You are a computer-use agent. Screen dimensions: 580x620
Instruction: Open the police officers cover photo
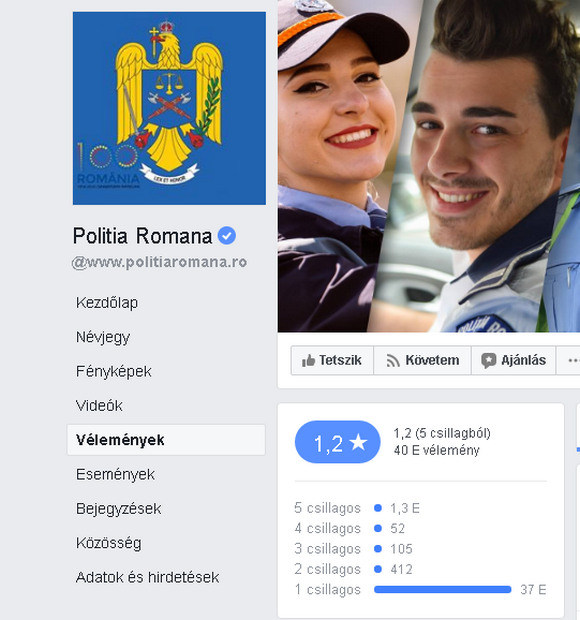429,166
